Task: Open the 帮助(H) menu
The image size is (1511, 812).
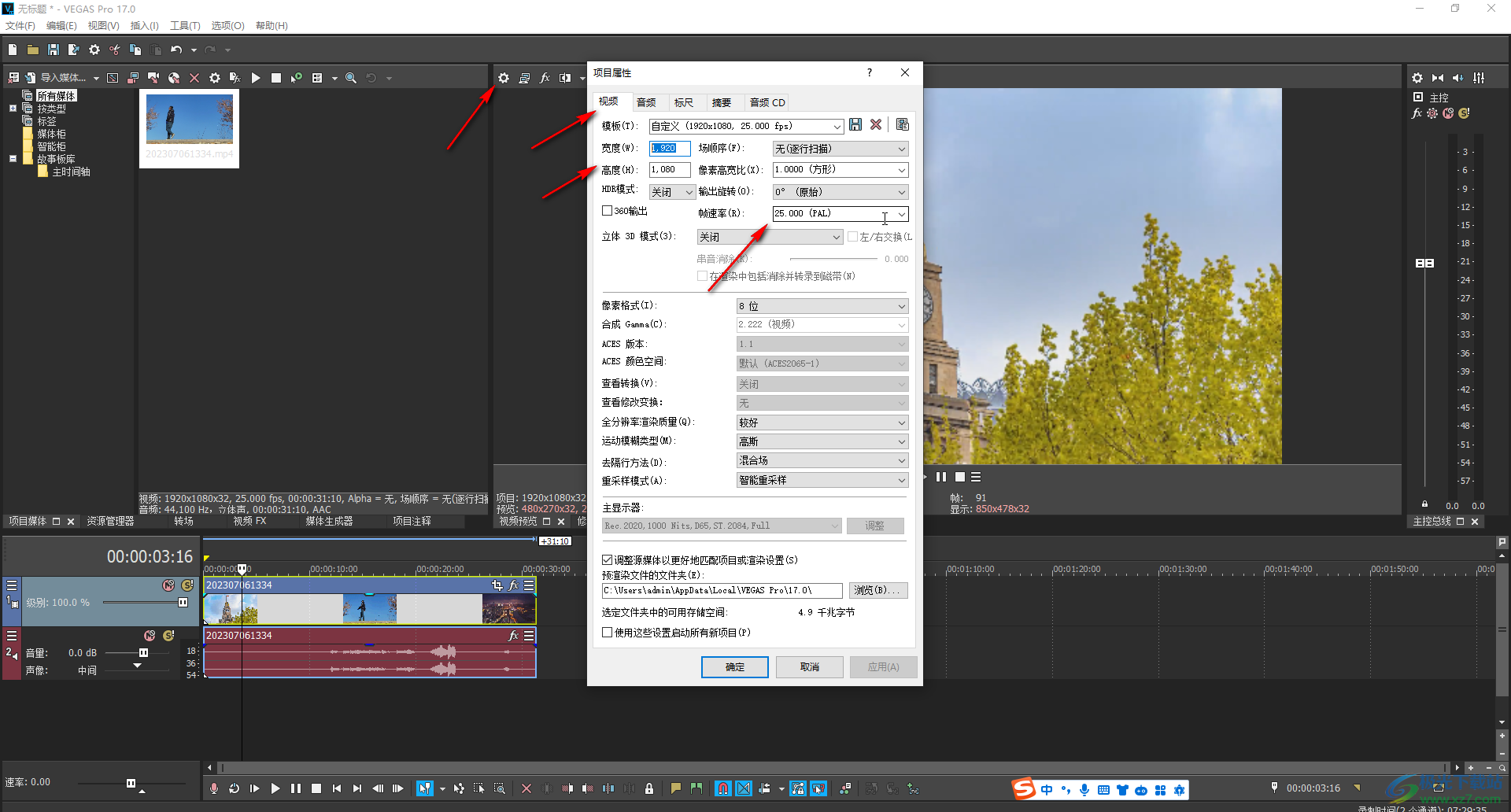Action: (x=272, y=26)
